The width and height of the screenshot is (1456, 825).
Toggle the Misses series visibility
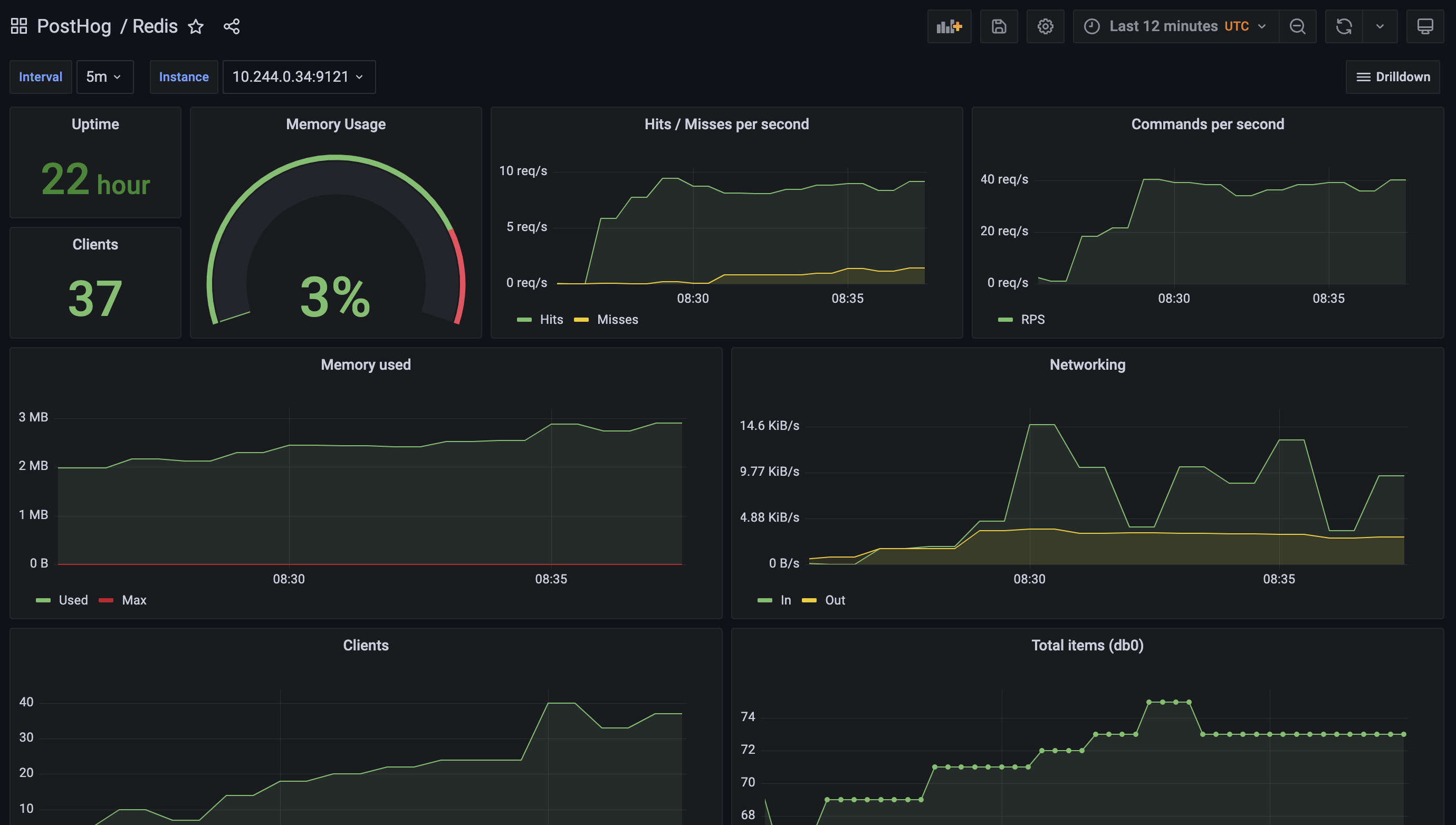click(x=617, y=319)
